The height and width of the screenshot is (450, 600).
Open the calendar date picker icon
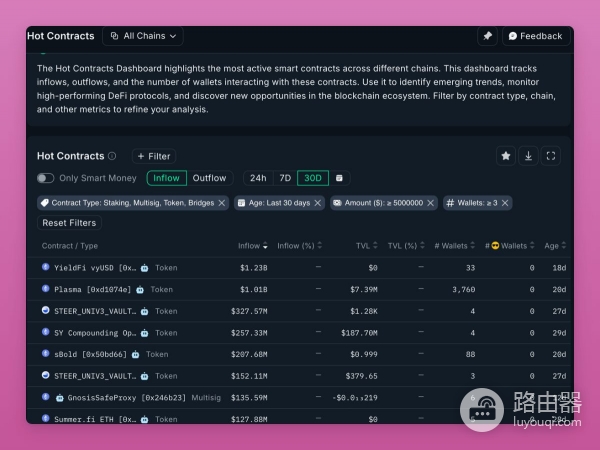point(340,178)
